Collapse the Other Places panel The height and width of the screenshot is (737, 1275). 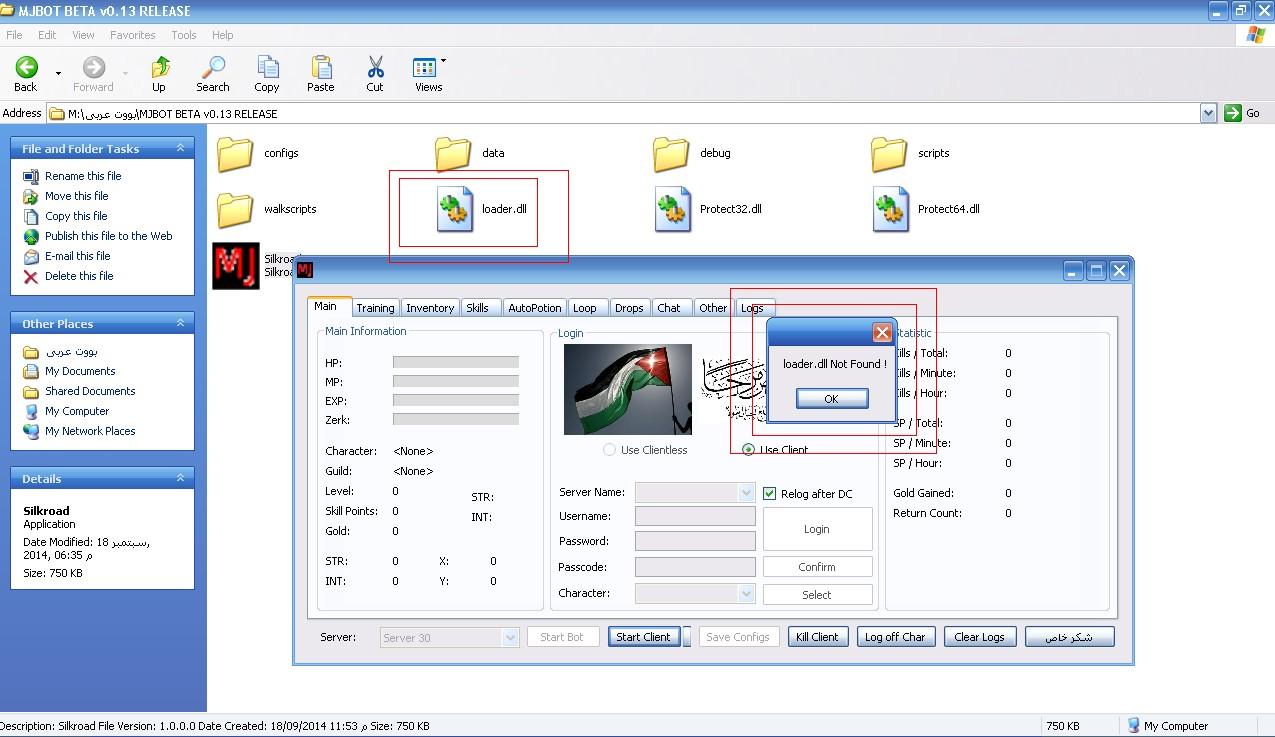(181, 323)
